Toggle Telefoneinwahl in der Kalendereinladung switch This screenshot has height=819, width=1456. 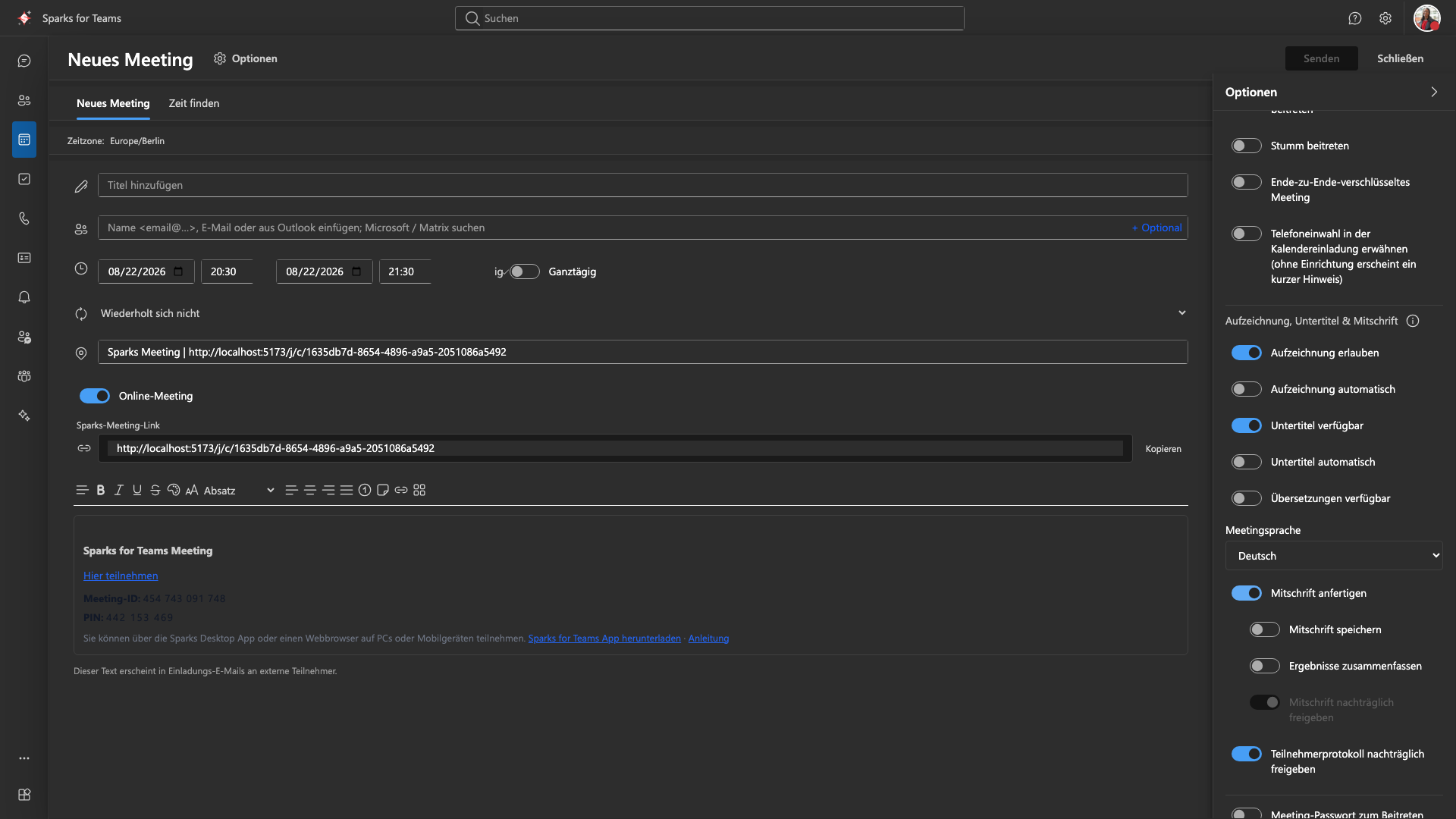click(1246, 234)
